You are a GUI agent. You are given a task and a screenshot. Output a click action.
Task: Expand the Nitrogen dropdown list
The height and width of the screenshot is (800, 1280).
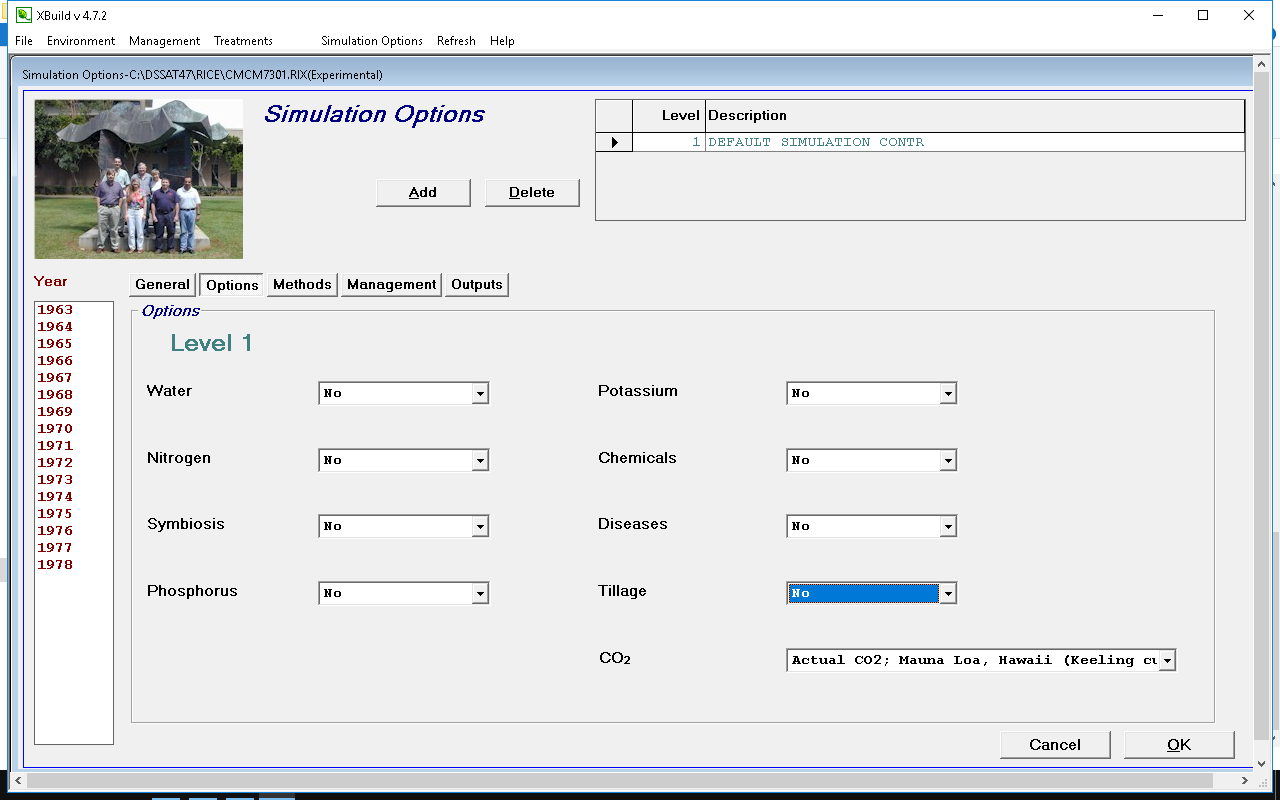tap(480, 461)
